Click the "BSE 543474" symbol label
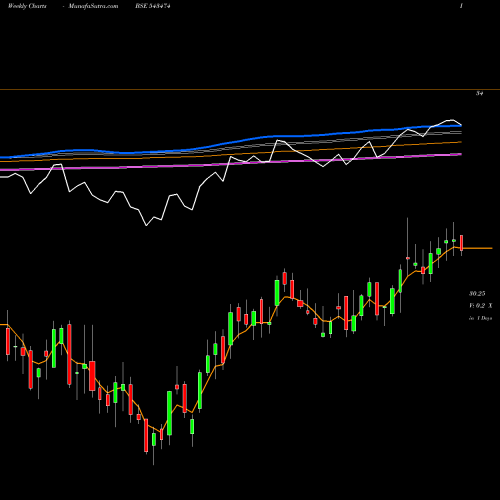500x500 pixels. [153, 6]
